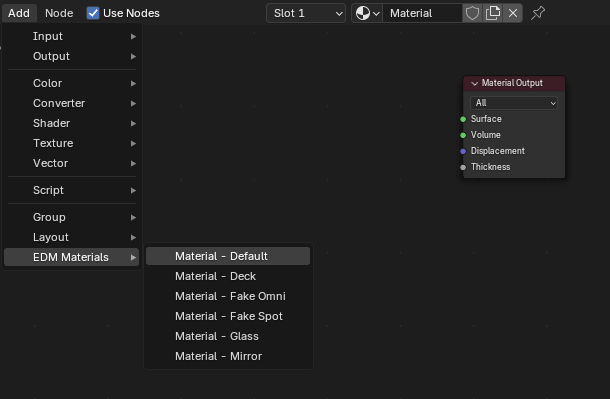Expand the Shader submenu
Viewport: 610px width, 399px height.
72,123
